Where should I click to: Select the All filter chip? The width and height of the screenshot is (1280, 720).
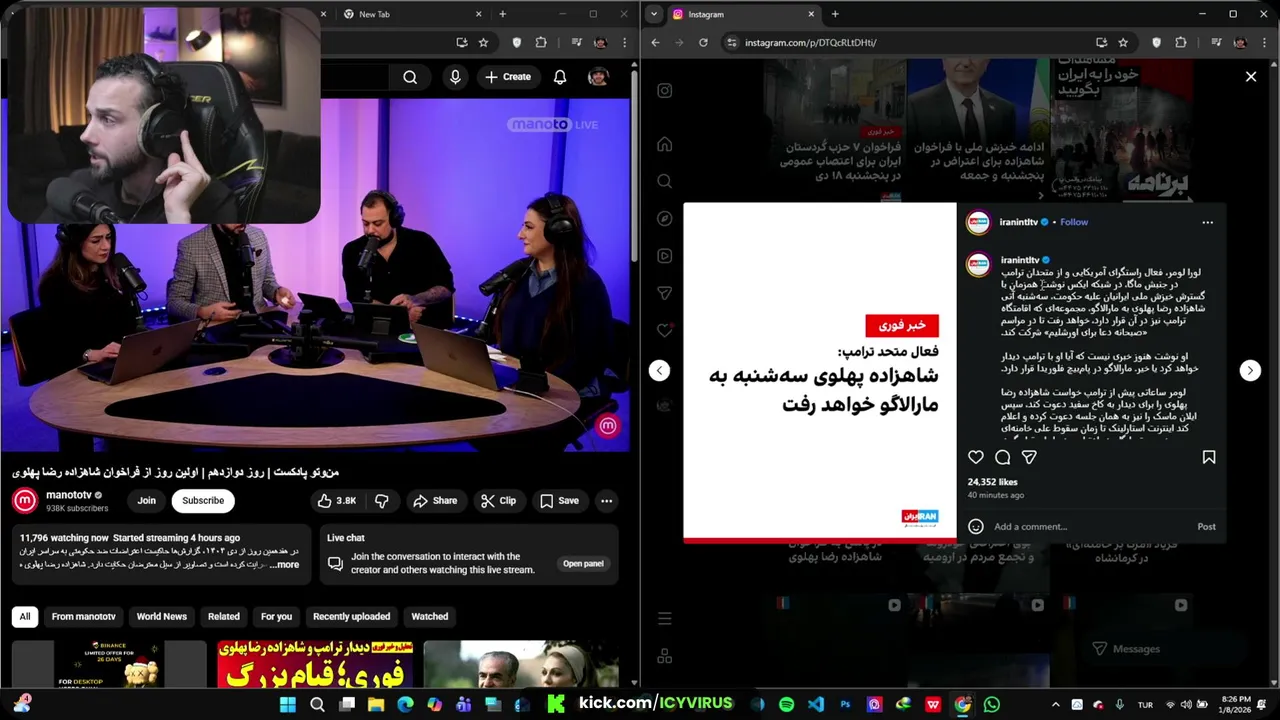click(x=25, y=617)
